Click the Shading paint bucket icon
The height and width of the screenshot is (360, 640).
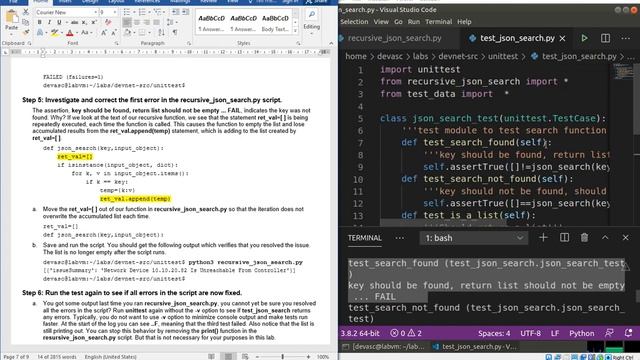pos(127,32)
